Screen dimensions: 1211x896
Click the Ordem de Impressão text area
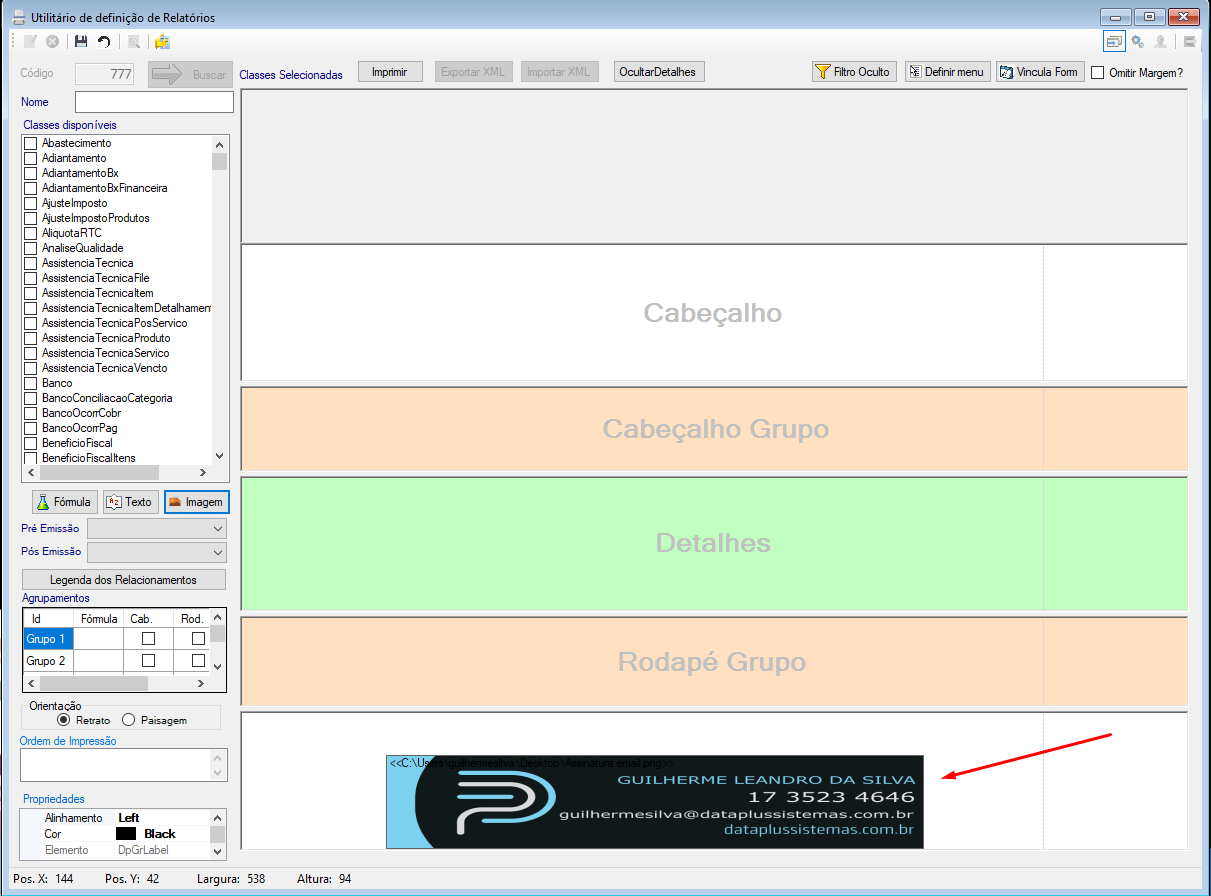tap(116, 765)
